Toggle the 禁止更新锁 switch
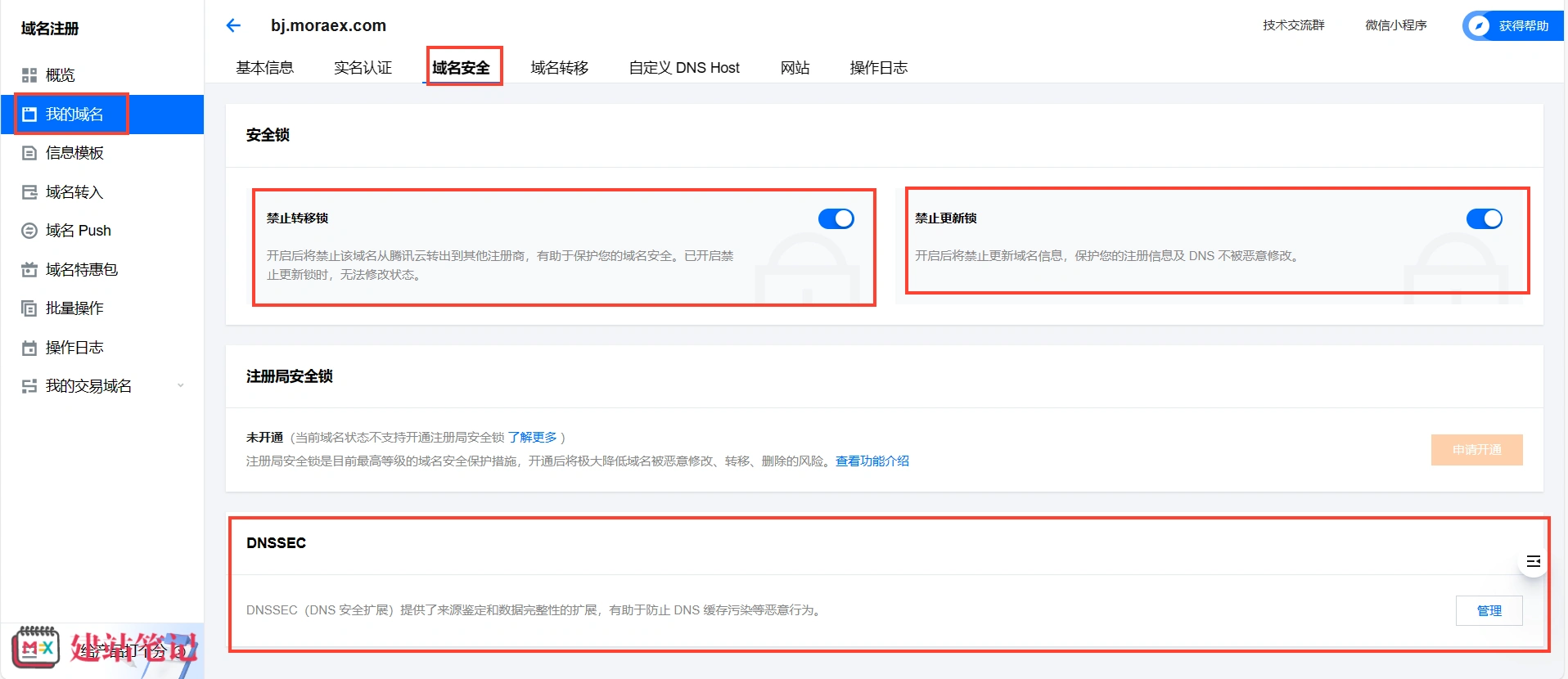The image size is (1568, 679). [x=1485, y=218]
